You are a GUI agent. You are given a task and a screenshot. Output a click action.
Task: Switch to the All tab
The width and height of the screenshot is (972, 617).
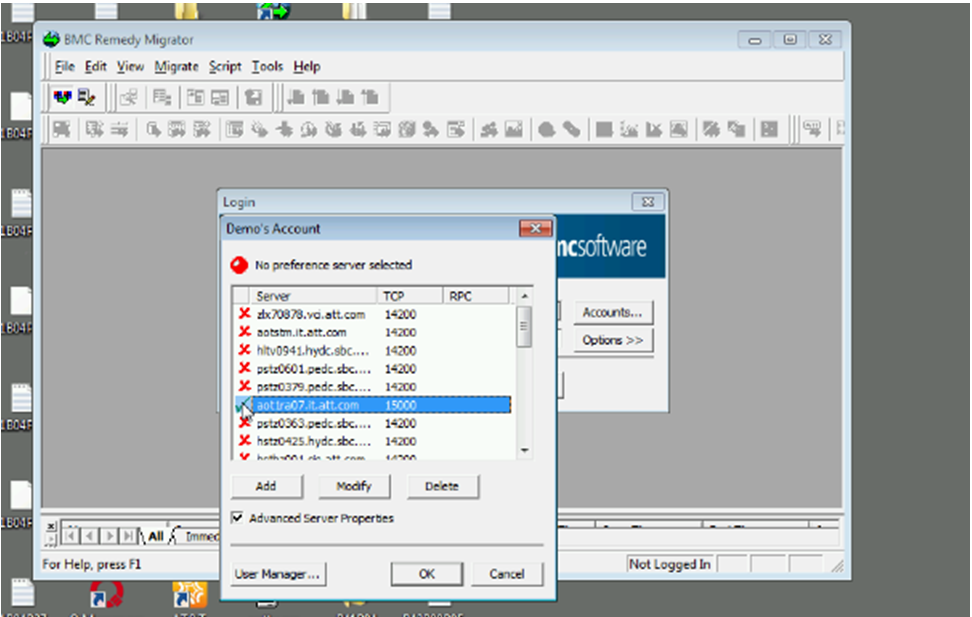pyautogui.click(x=156, y=536)
